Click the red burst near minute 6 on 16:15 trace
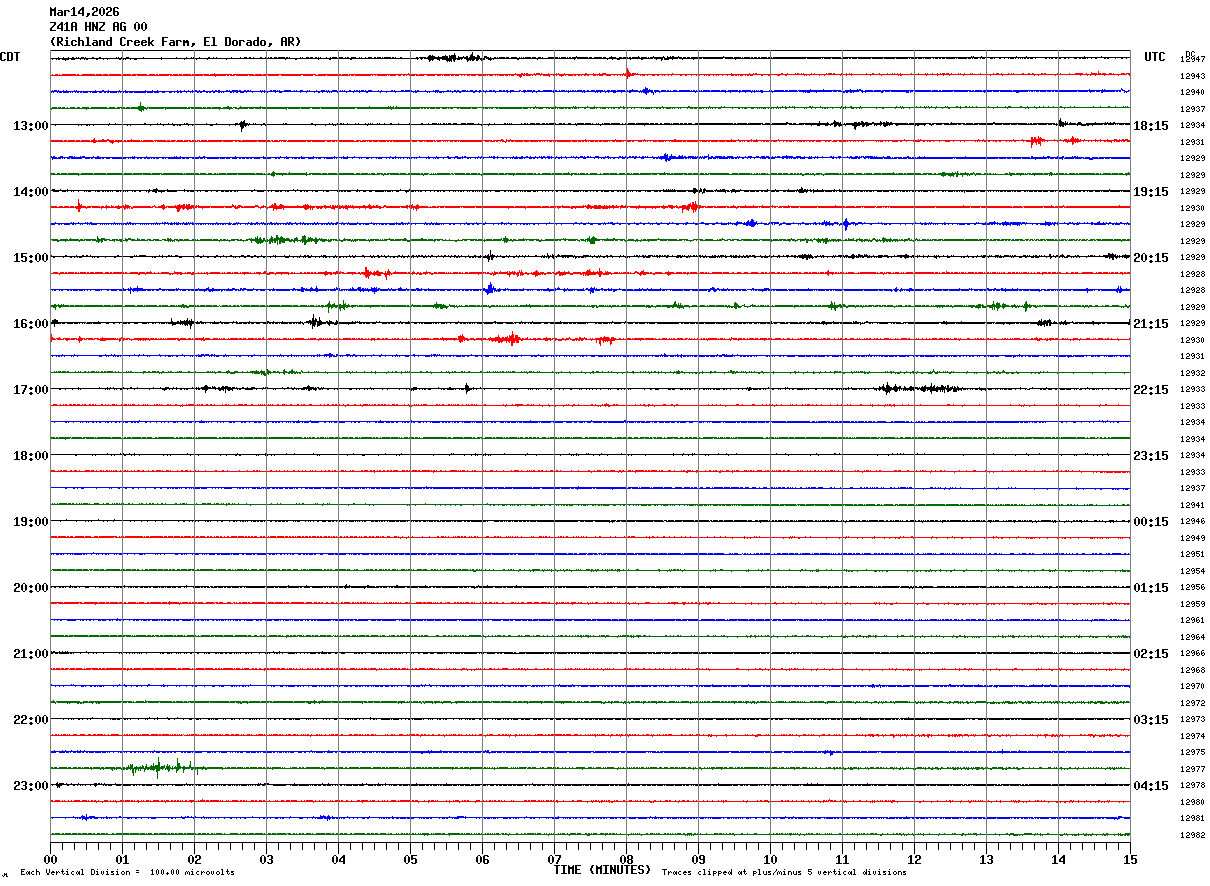1210x886 pixels. 506,339
